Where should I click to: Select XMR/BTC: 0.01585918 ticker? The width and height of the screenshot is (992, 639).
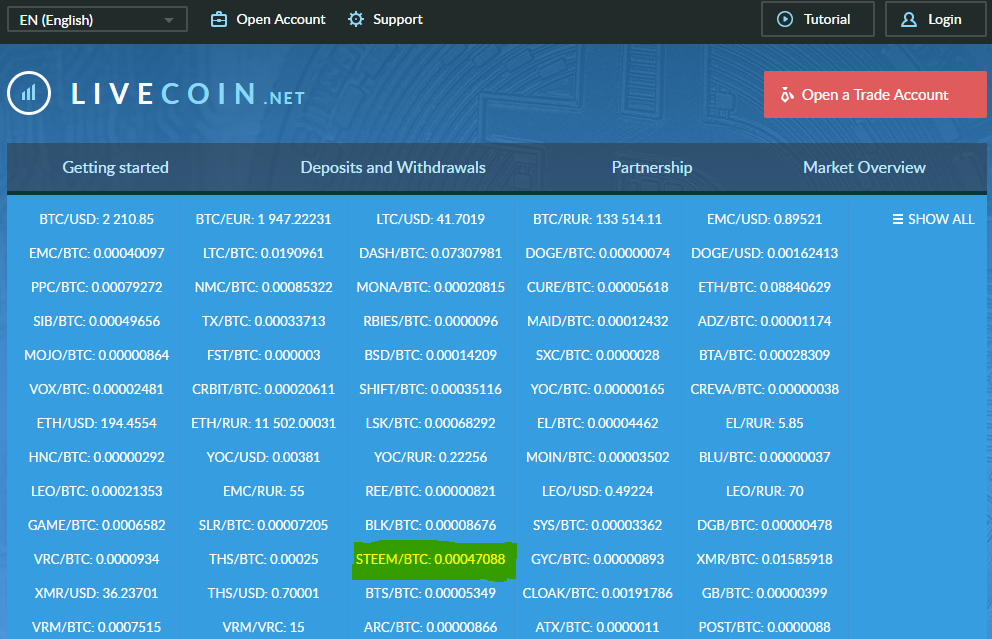coord(765,560)
